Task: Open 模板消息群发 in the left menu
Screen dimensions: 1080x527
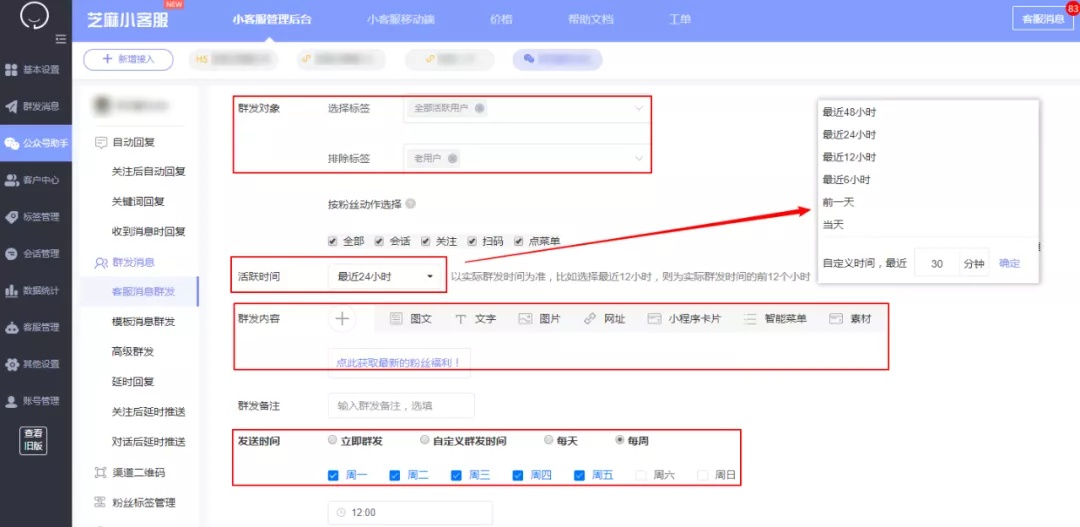Action: (x=143, y=322)
